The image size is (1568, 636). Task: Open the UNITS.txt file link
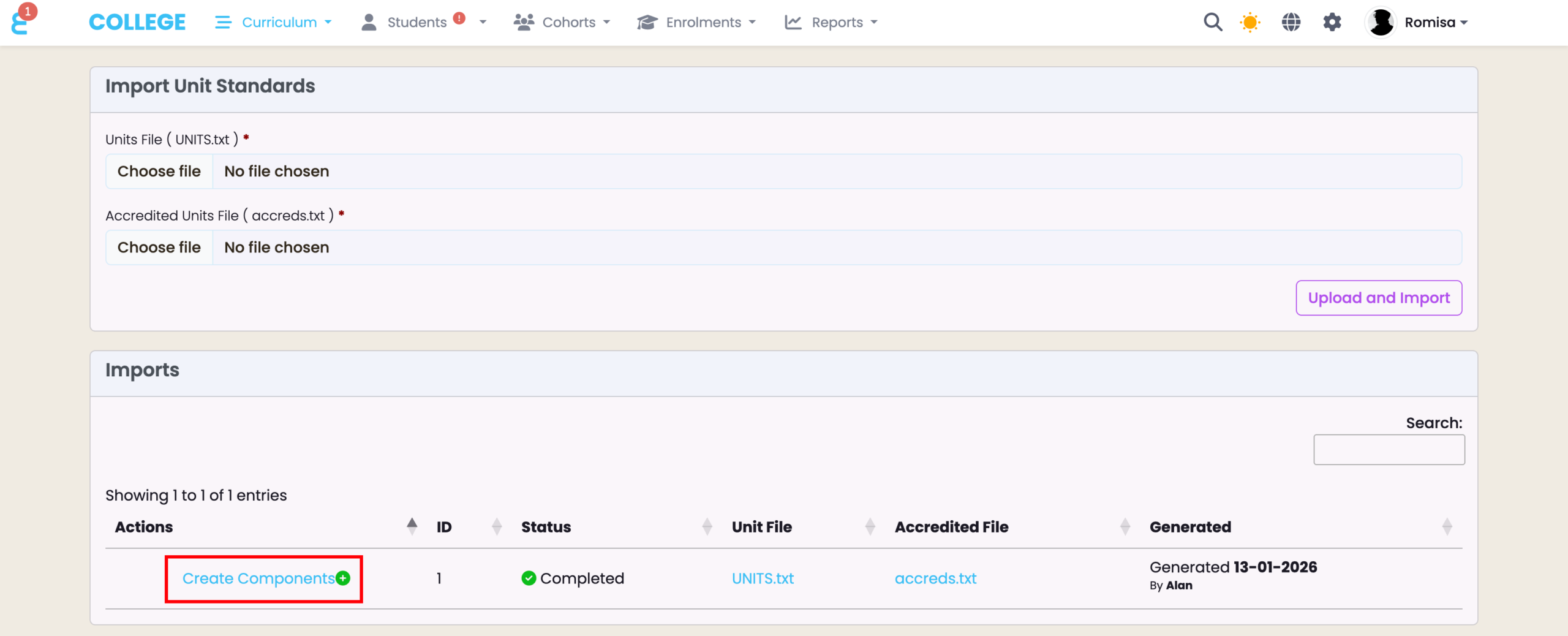pos(763,578)
